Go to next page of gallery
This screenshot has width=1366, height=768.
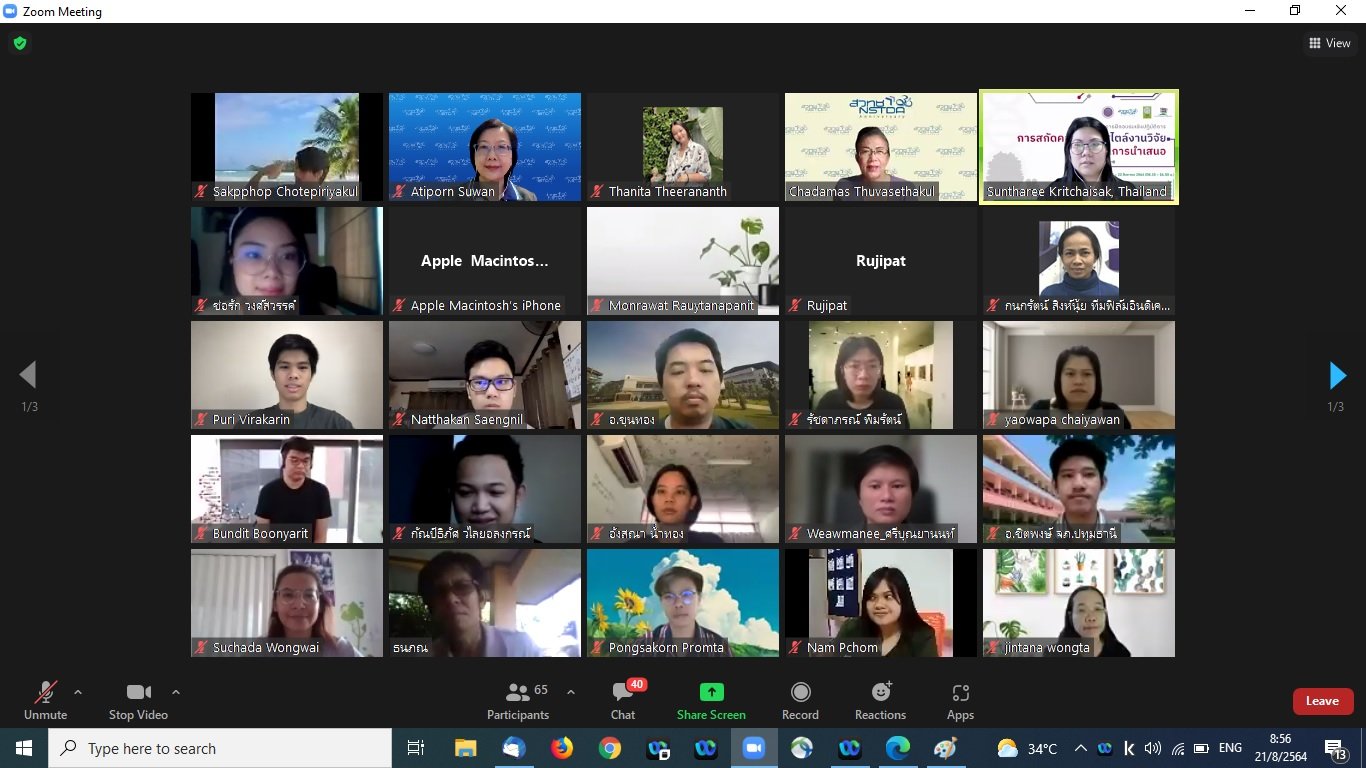pos(1337,375)
